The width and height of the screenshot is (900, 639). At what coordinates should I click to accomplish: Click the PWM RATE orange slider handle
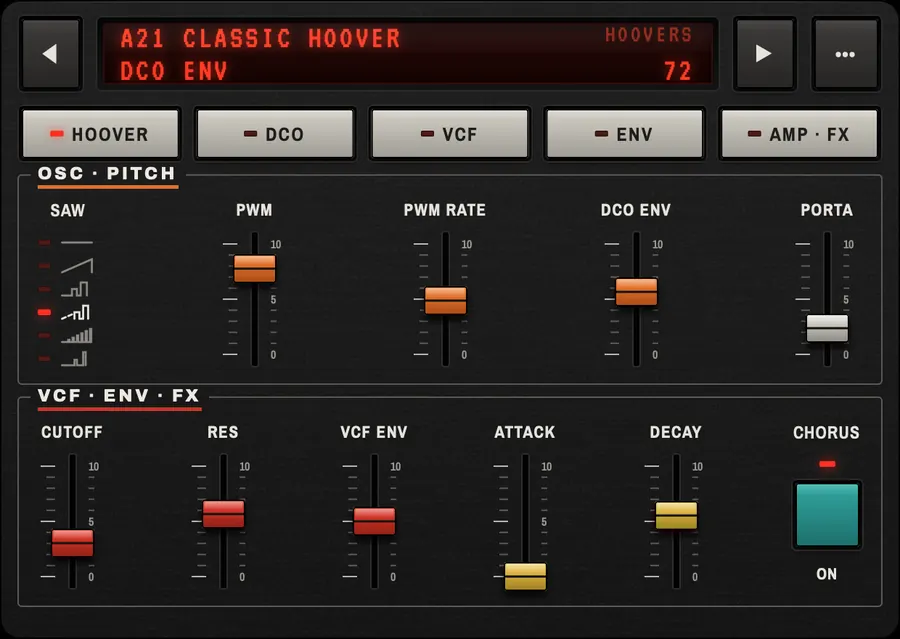pos(445,300)
